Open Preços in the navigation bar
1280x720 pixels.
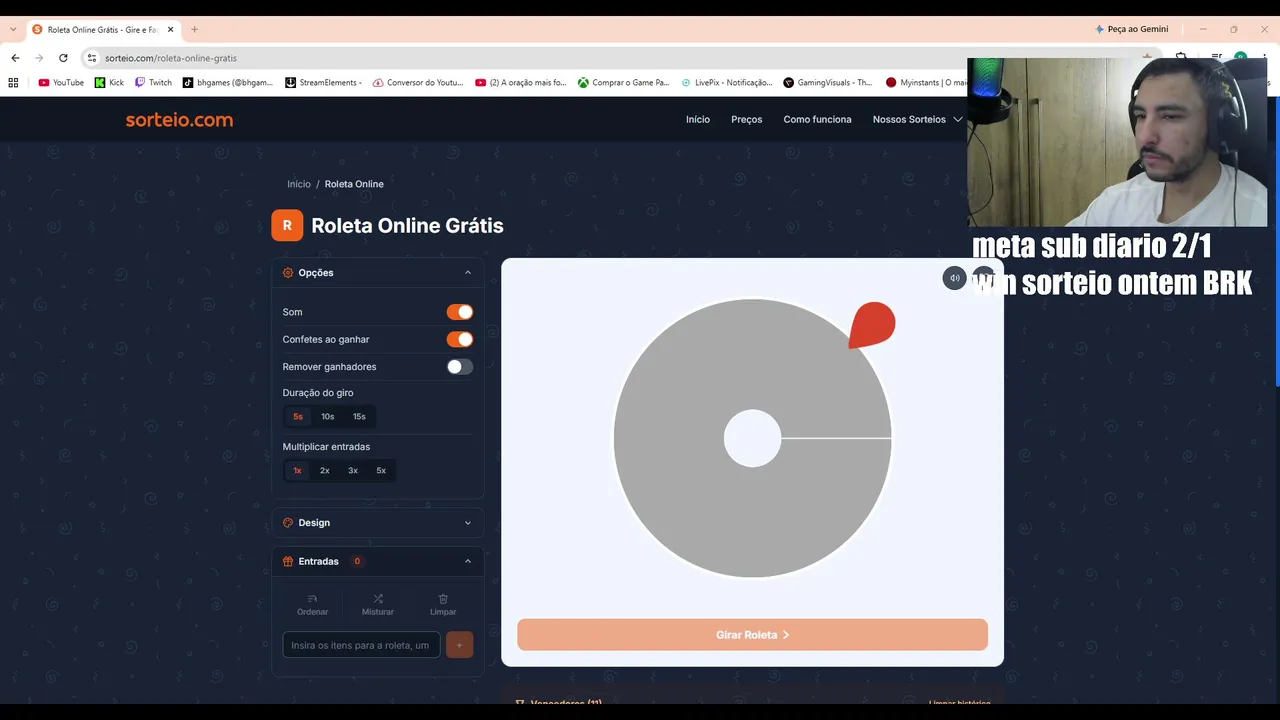click(747, 120)
